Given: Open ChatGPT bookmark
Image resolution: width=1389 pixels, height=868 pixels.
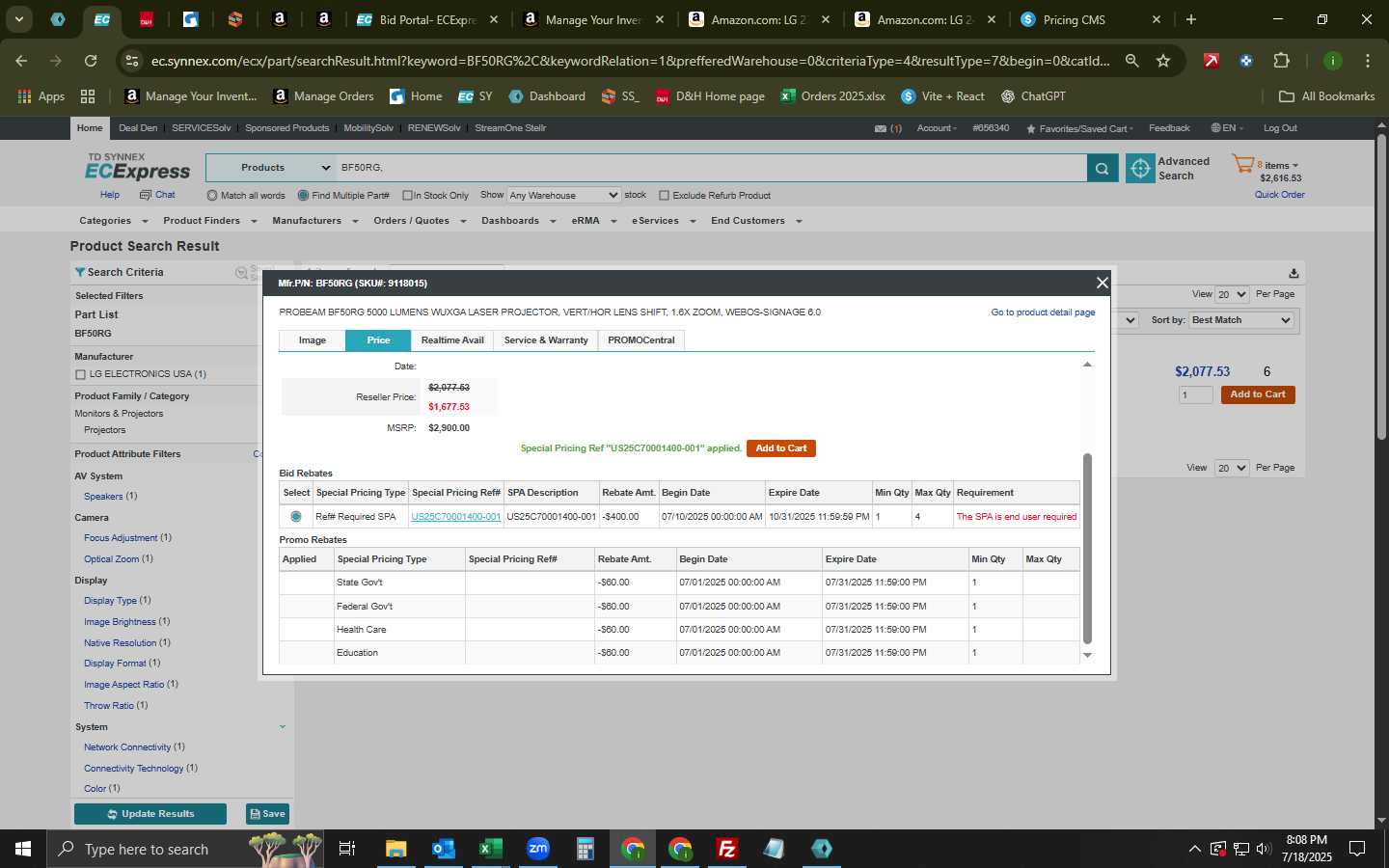Looking at the screenshot, I should coord(1033,96).
